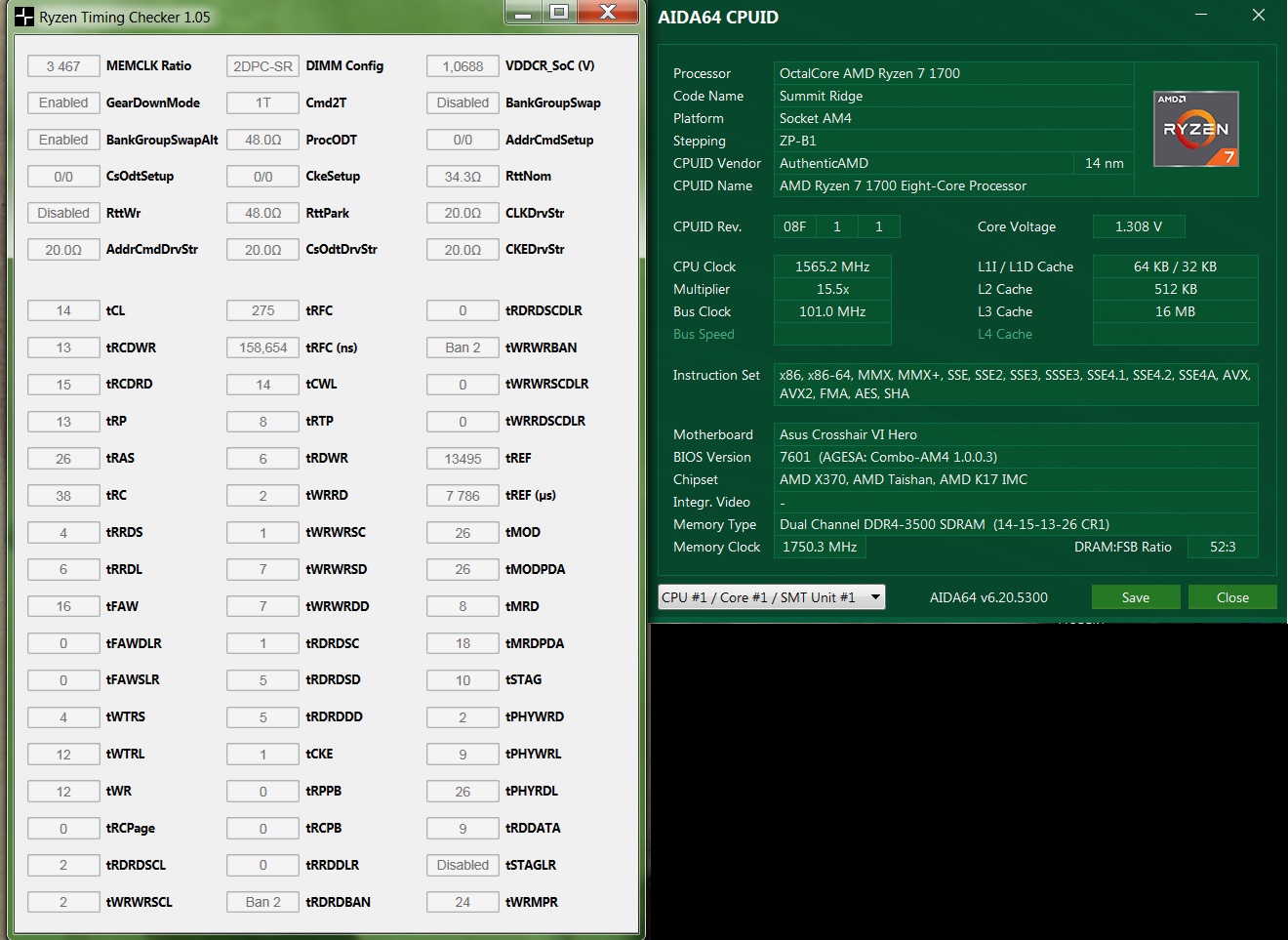Select the tSTAGLR Disabled field

pyautogui.click(x=463, y=865)
